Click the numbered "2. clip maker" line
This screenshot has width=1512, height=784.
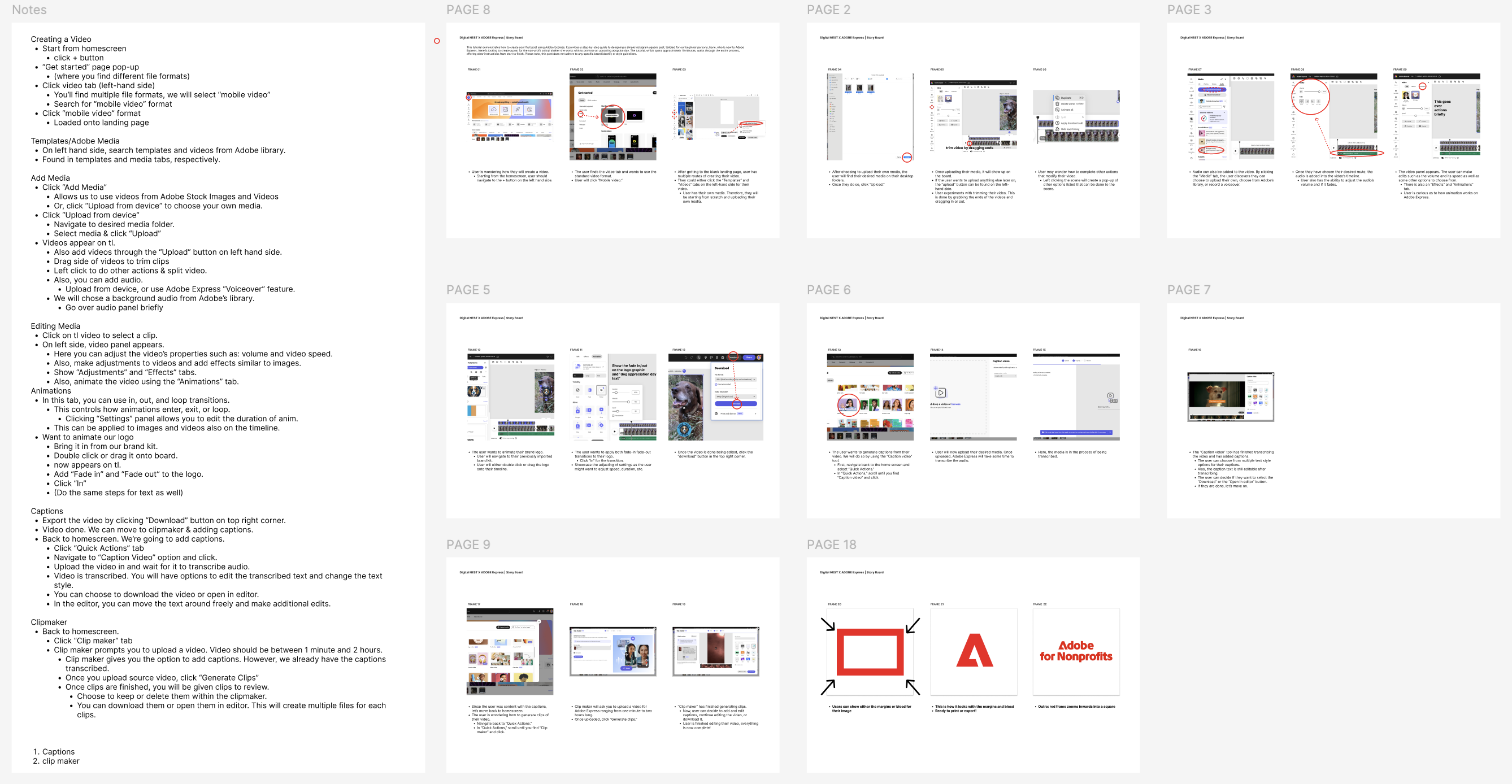[57, 761]
